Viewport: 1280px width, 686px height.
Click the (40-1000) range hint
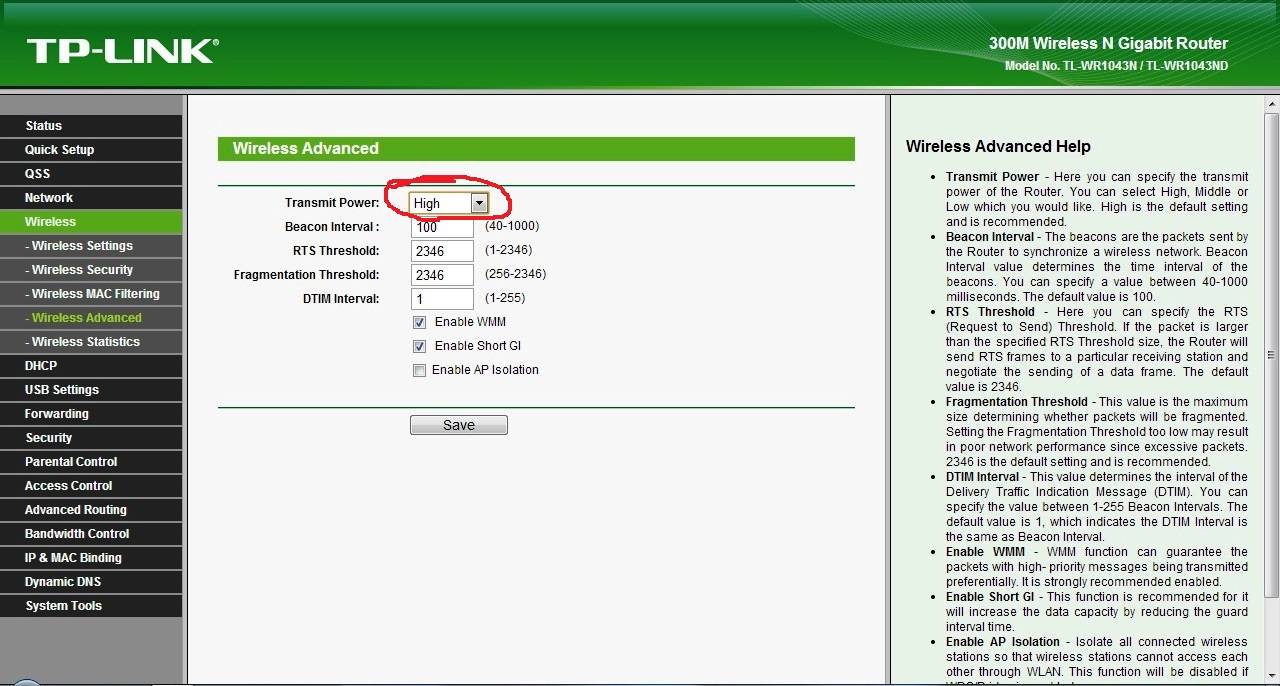pyautogui.click(x=512, y=226)
